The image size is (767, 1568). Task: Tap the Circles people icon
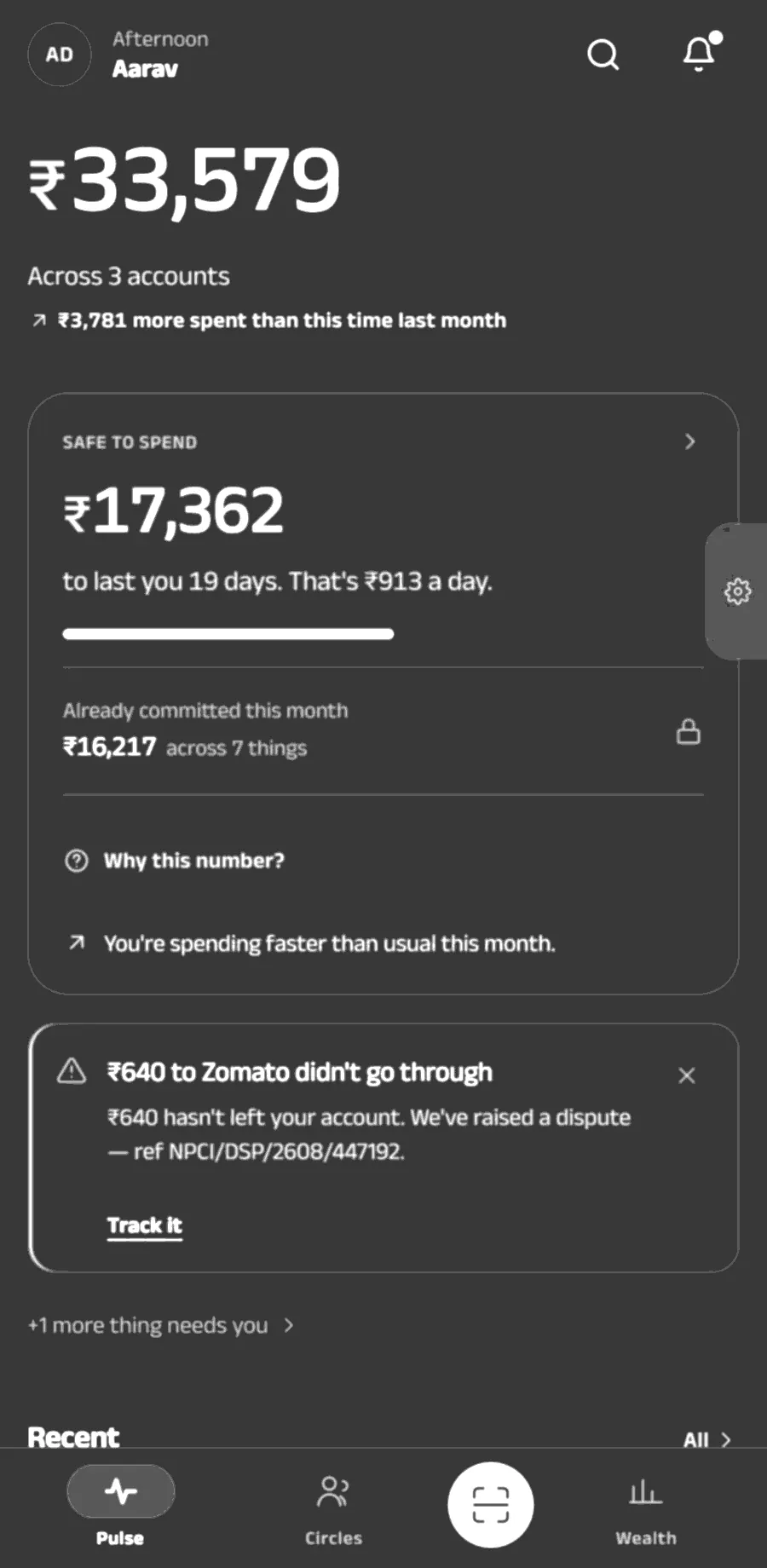point(333,1492)
